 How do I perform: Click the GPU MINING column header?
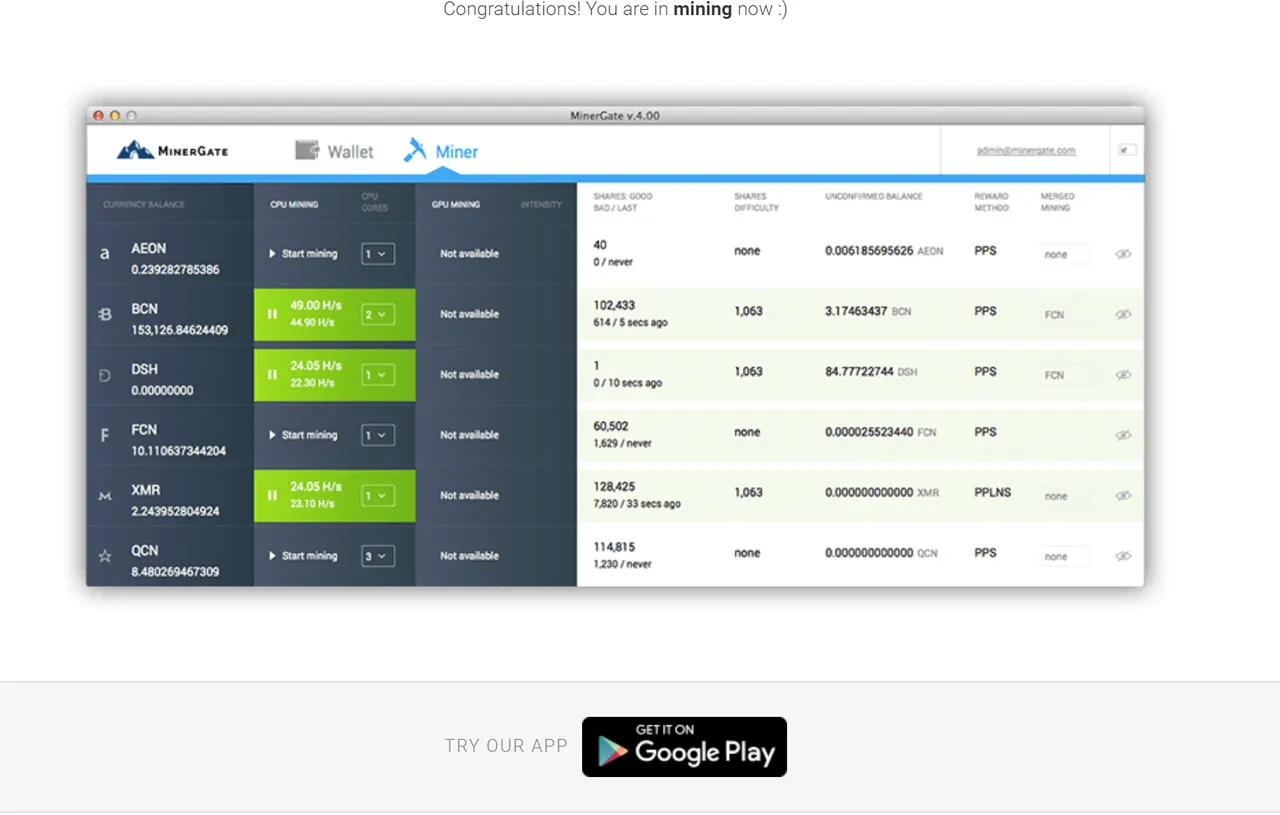(456, 205)
